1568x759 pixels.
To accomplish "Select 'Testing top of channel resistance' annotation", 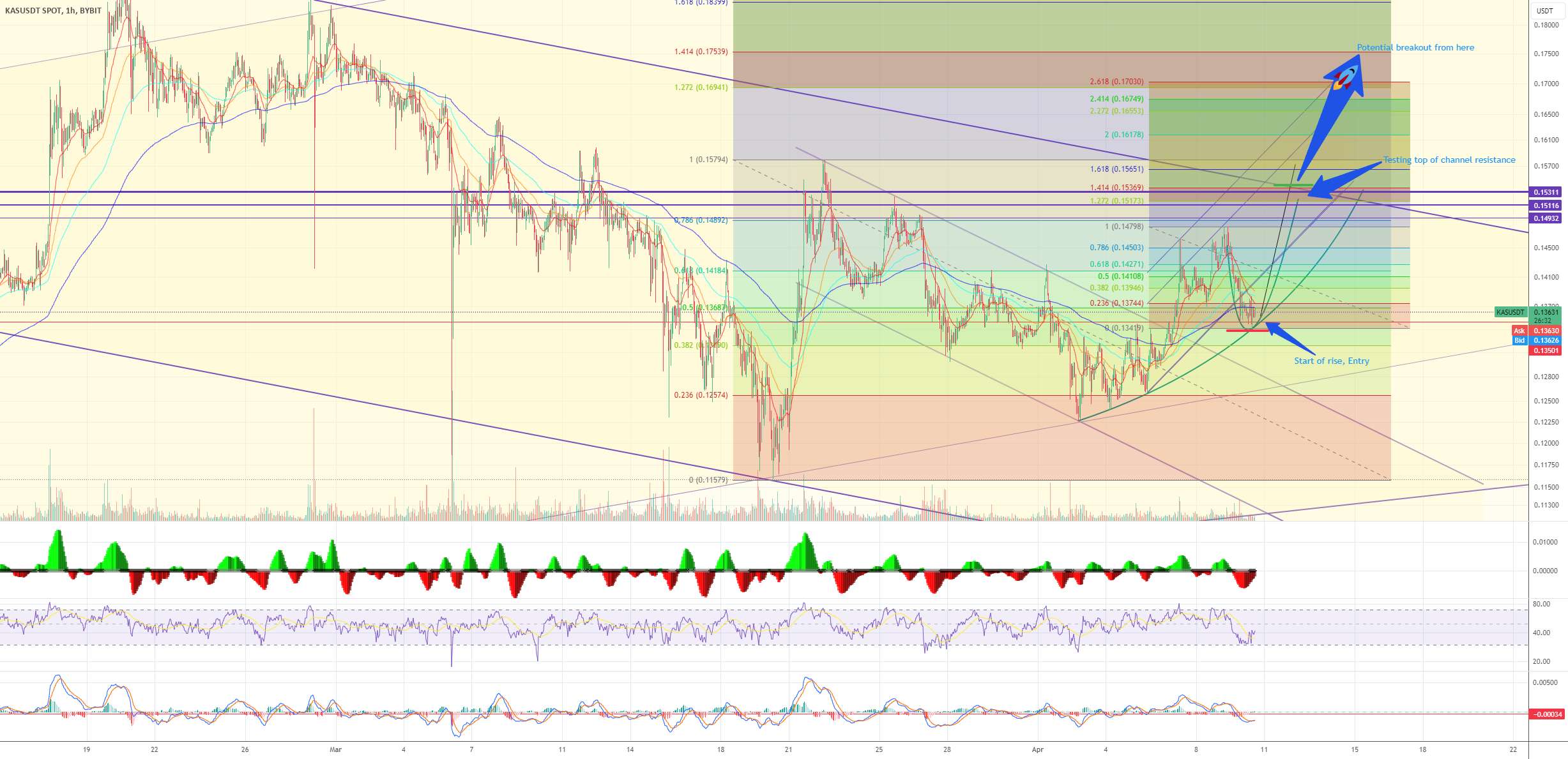I will coord(1449,160).
